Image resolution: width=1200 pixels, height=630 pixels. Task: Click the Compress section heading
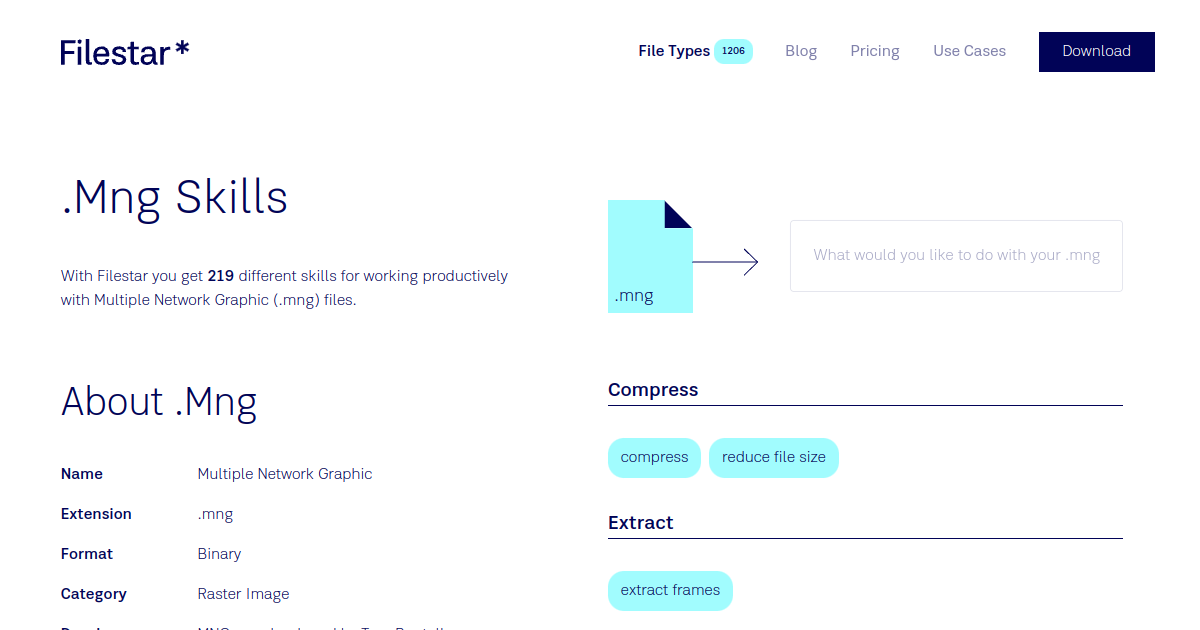tap(653, 390)
